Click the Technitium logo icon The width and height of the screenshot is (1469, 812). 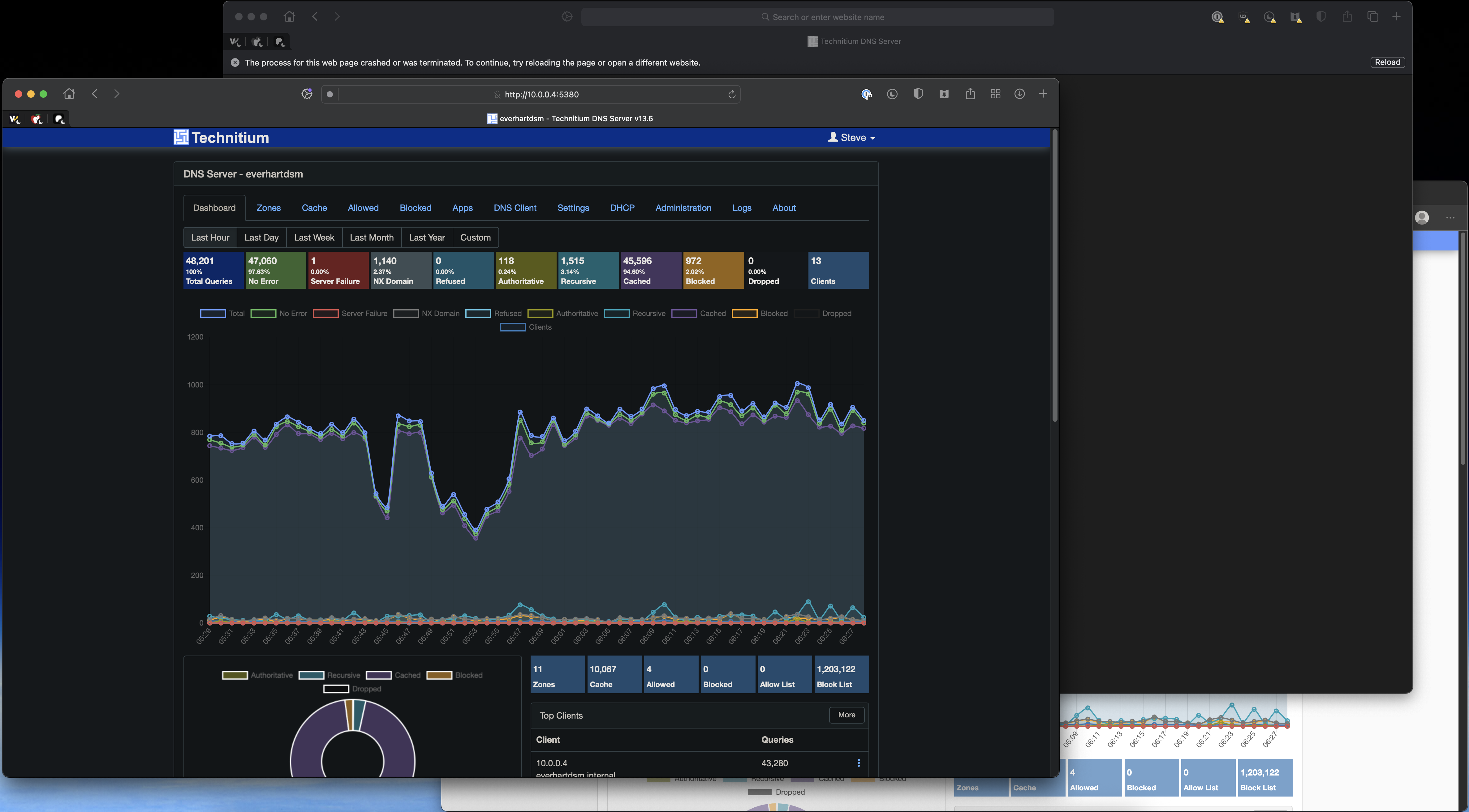pos(181,137)
